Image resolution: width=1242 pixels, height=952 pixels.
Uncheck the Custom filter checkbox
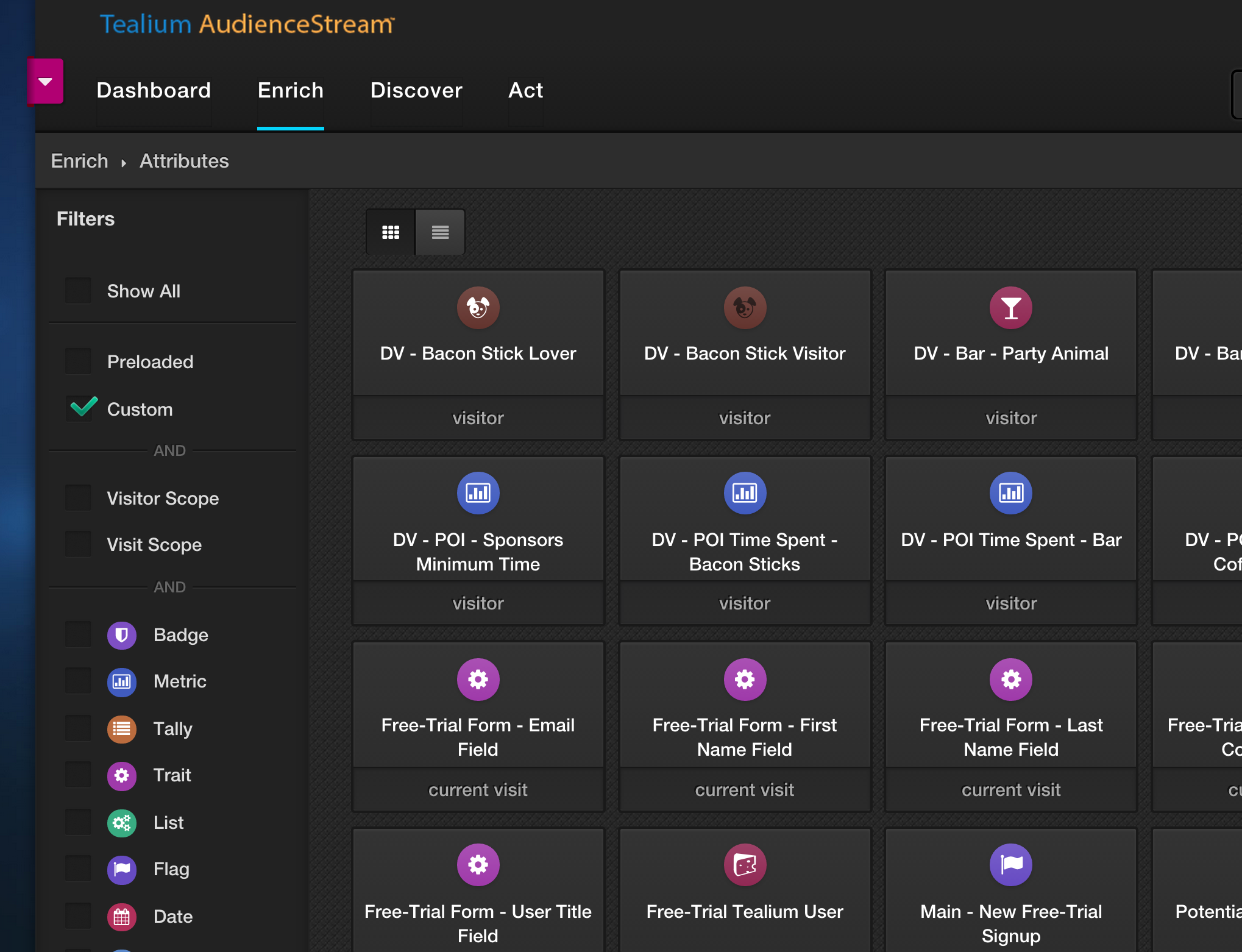[x=79, y=409]
